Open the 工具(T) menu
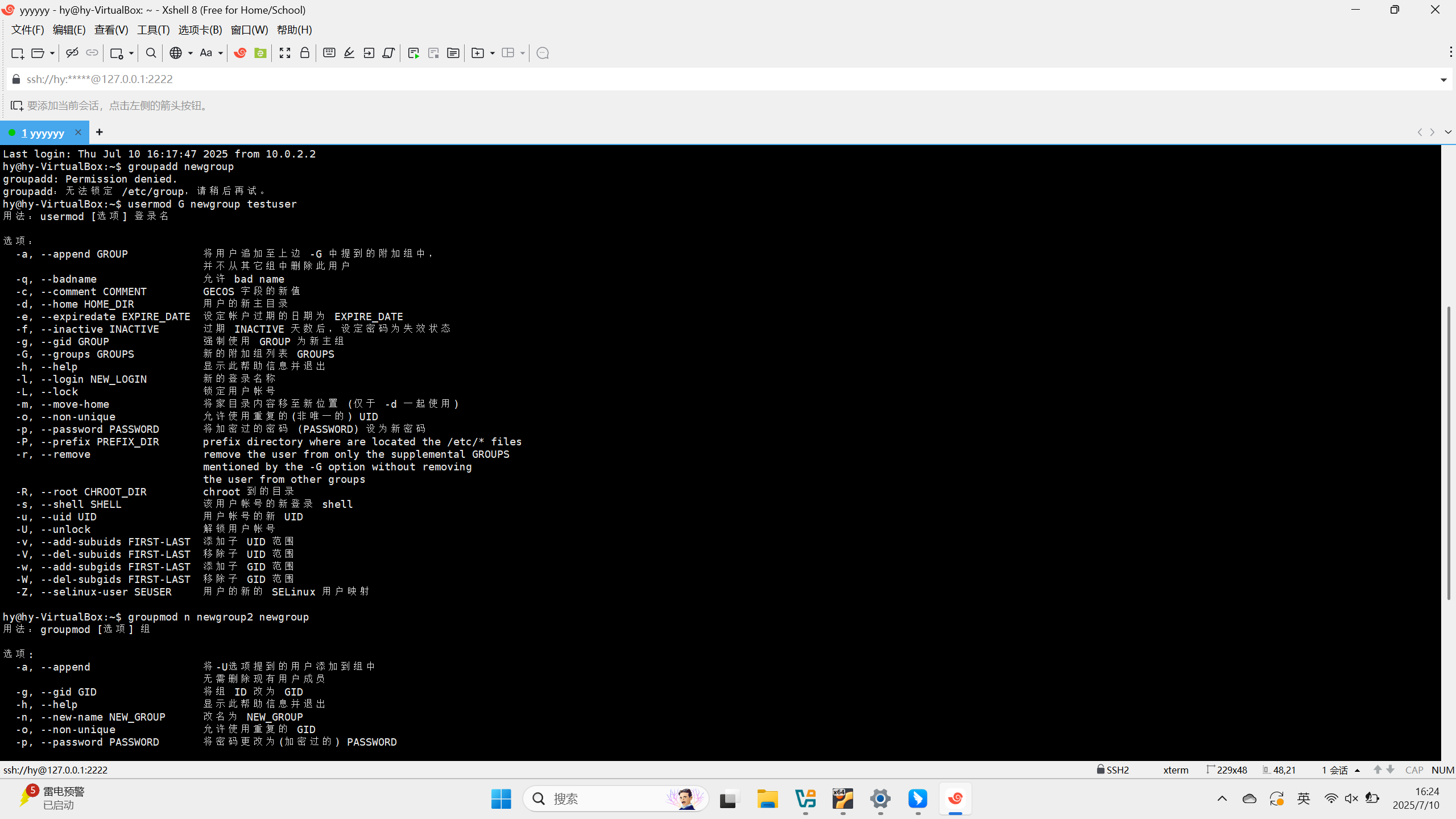Screen dimensions: 1456x819 153,30
